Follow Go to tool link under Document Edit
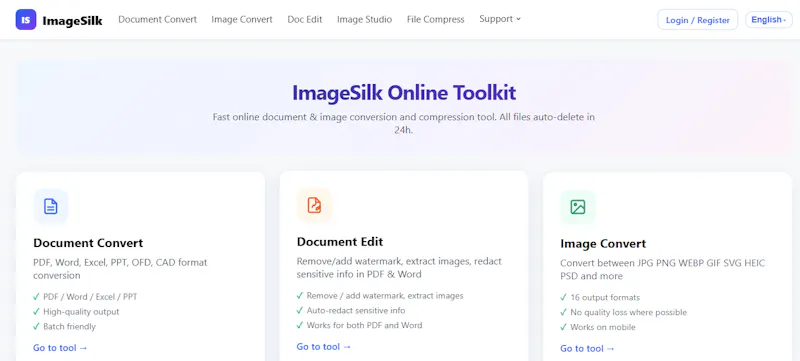 [323, 347]
